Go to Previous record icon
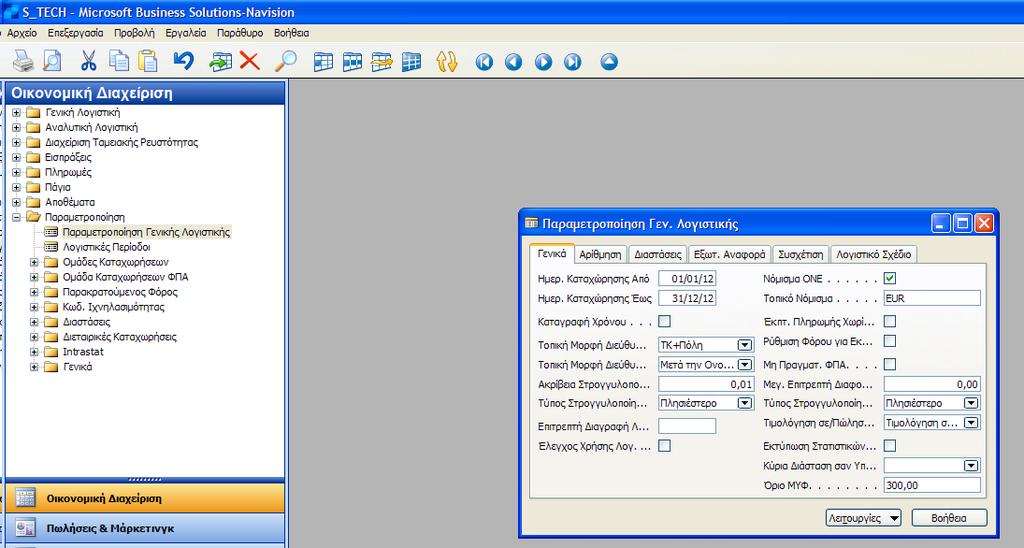This screenshot has height=548, width=1024. point(514,62)
